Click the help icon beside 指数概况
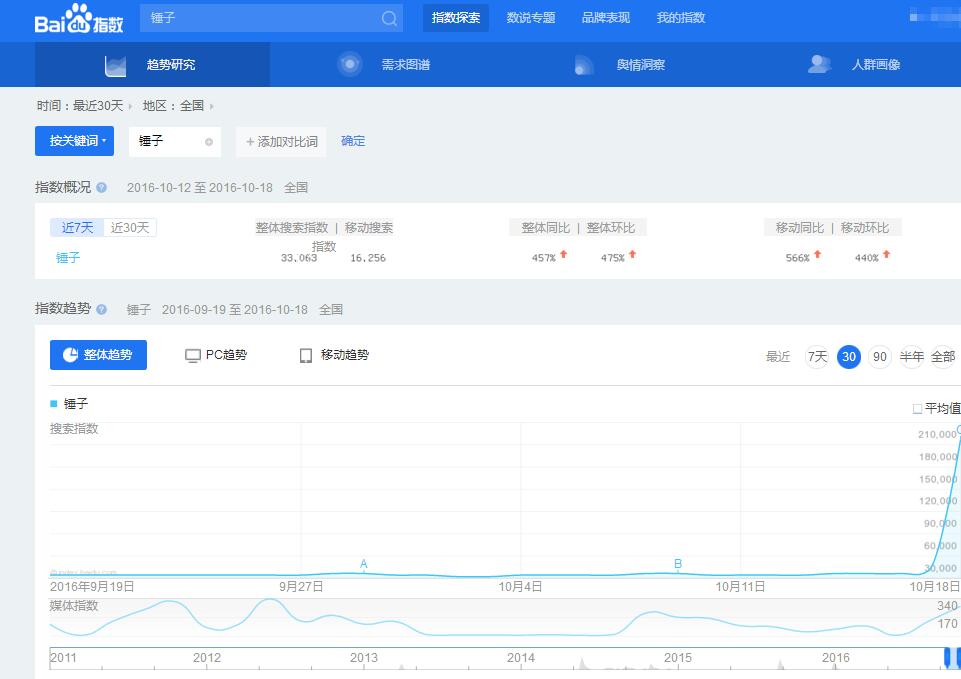The height and width of the screenshot is (679, 961). click(102, 188)
